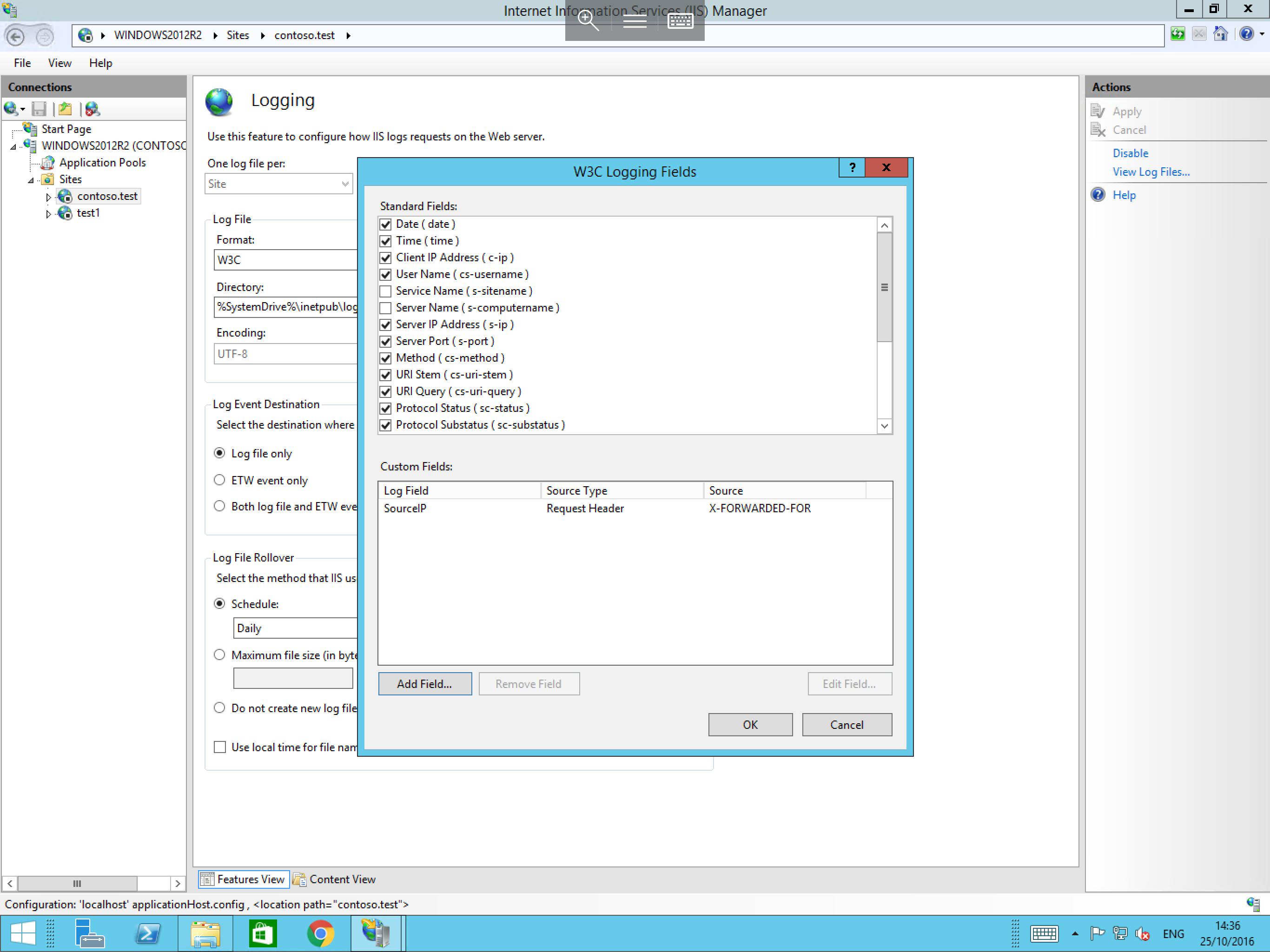This screenshot has height=952, width=1270.
Task: Switch to the Features View tab
Action: (244, 879)
